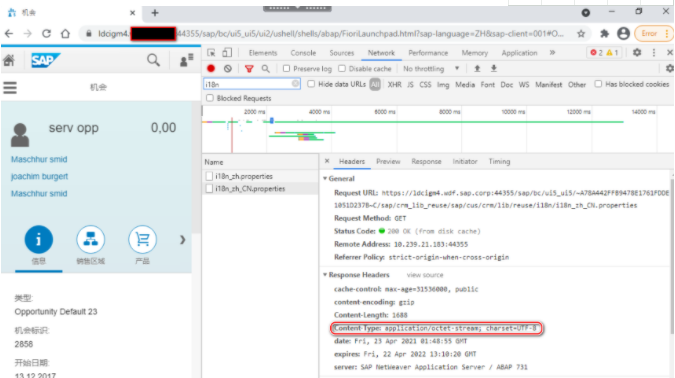675x378 pixels.
Task: Open the Fiori user menu icon
Action: pos(186,60)
